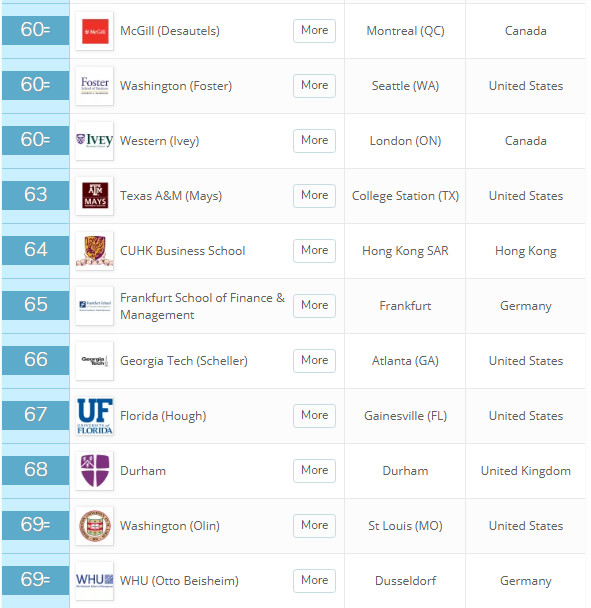Open More for Frankfurt School of Finance
This screenshot has width=591, height=608.
pyautogui.click(x=315, y=306)
